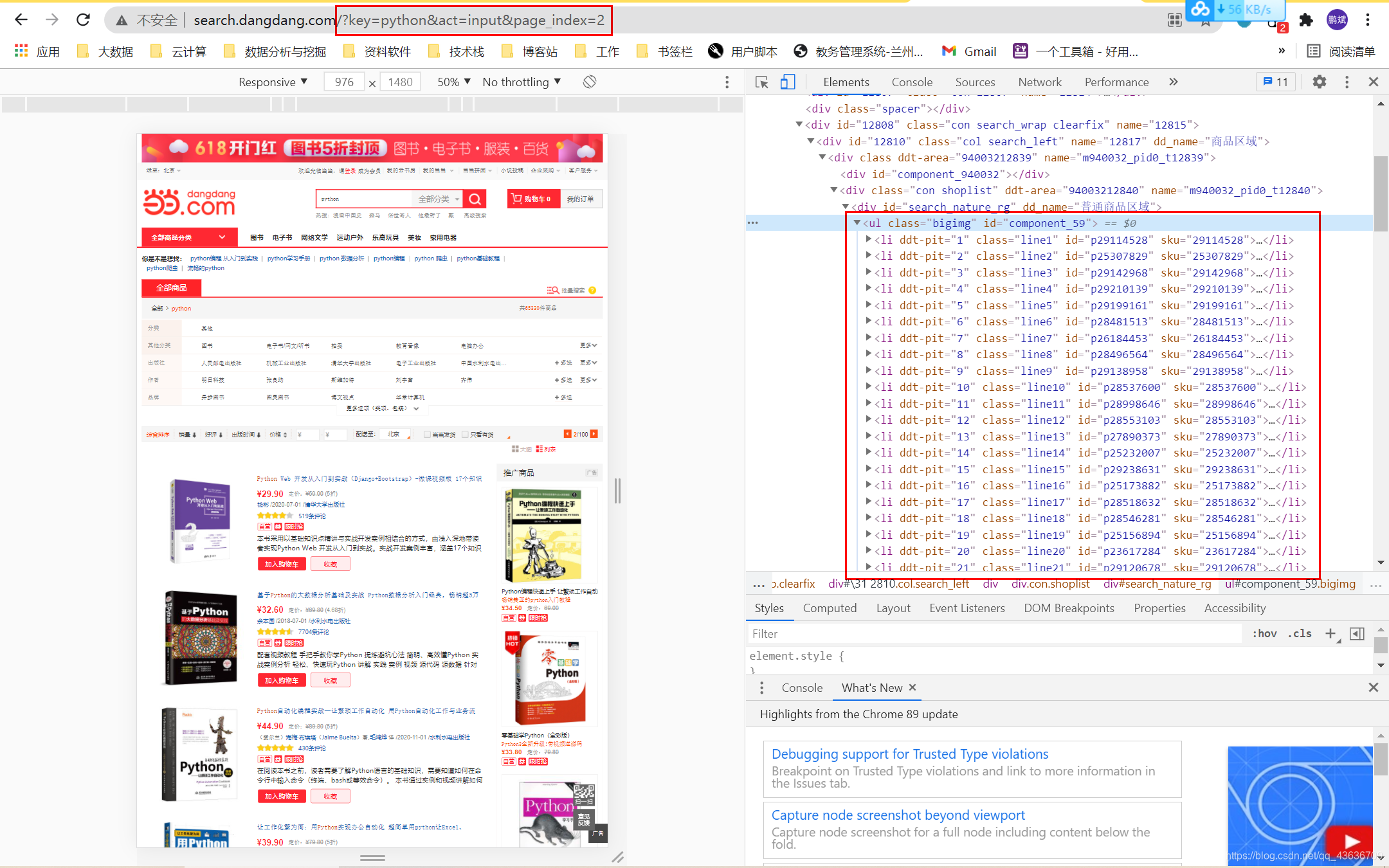Click the Elements panel vertical scrollbar
Screen dimensions: 1389x868
pos(1380,193)
